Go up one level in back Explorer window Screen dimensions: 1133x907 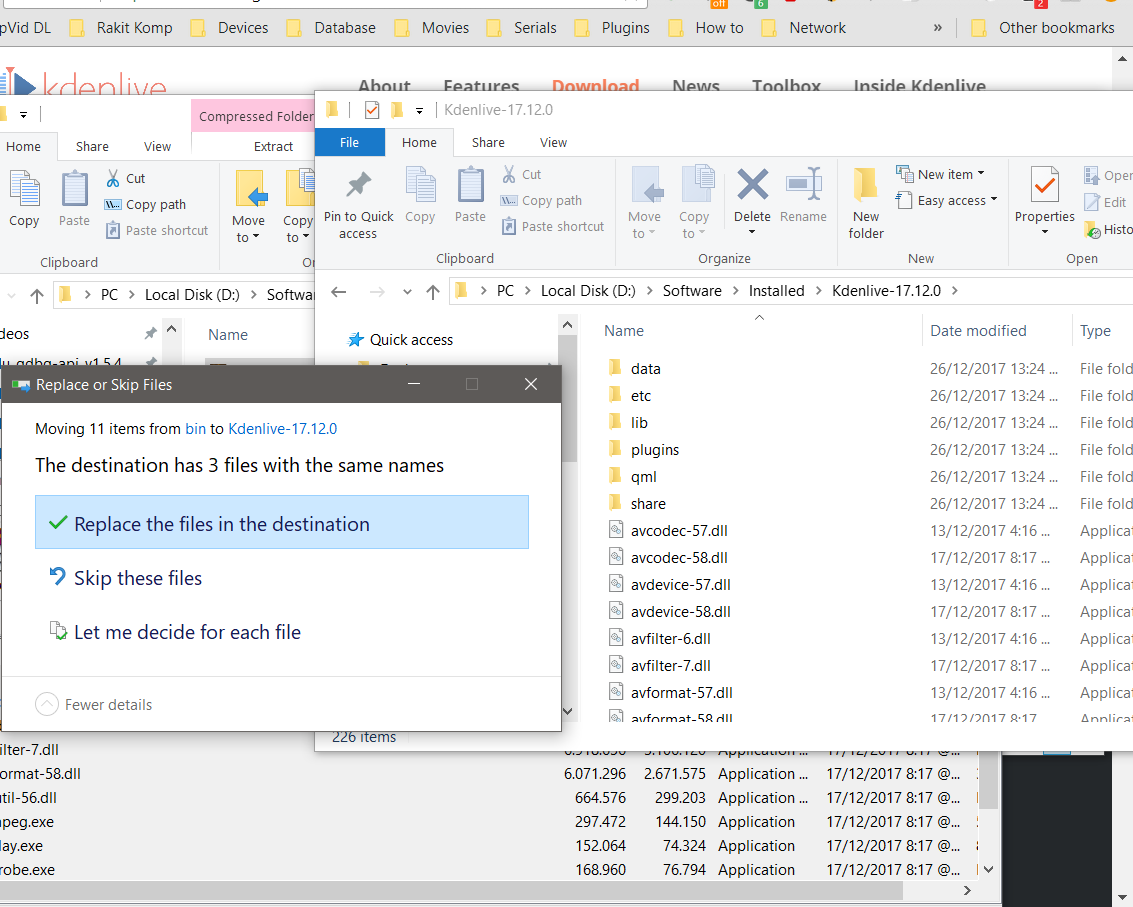tap(37, 296)
